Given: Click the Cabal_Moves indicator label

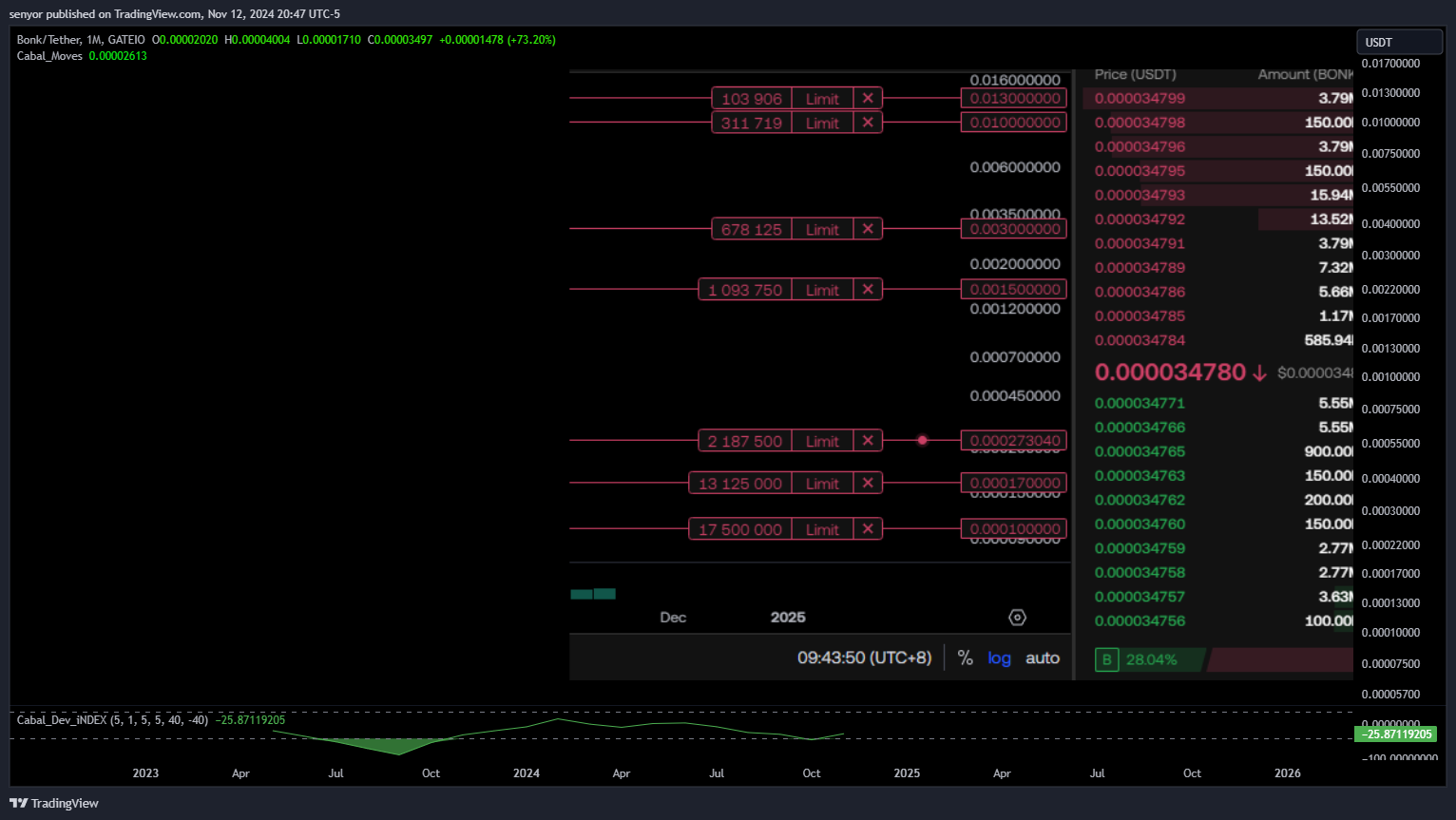Looking at the screenshot, I should pos(49,56).
